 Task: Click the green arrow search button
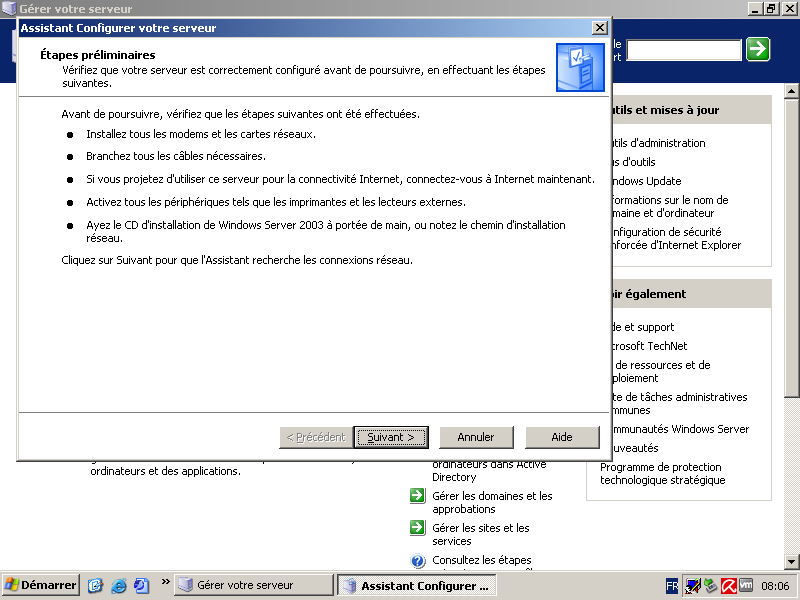pos(758,49)
